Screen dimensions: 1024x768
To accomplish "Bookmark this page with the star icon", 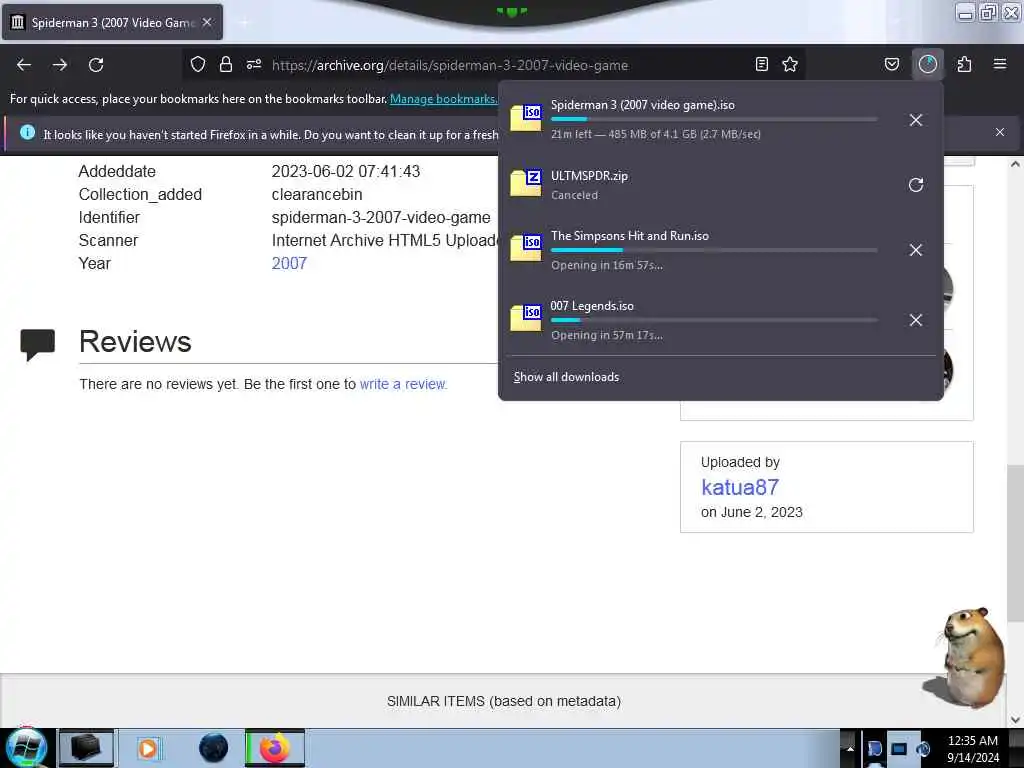I will (x=790, y=64).
